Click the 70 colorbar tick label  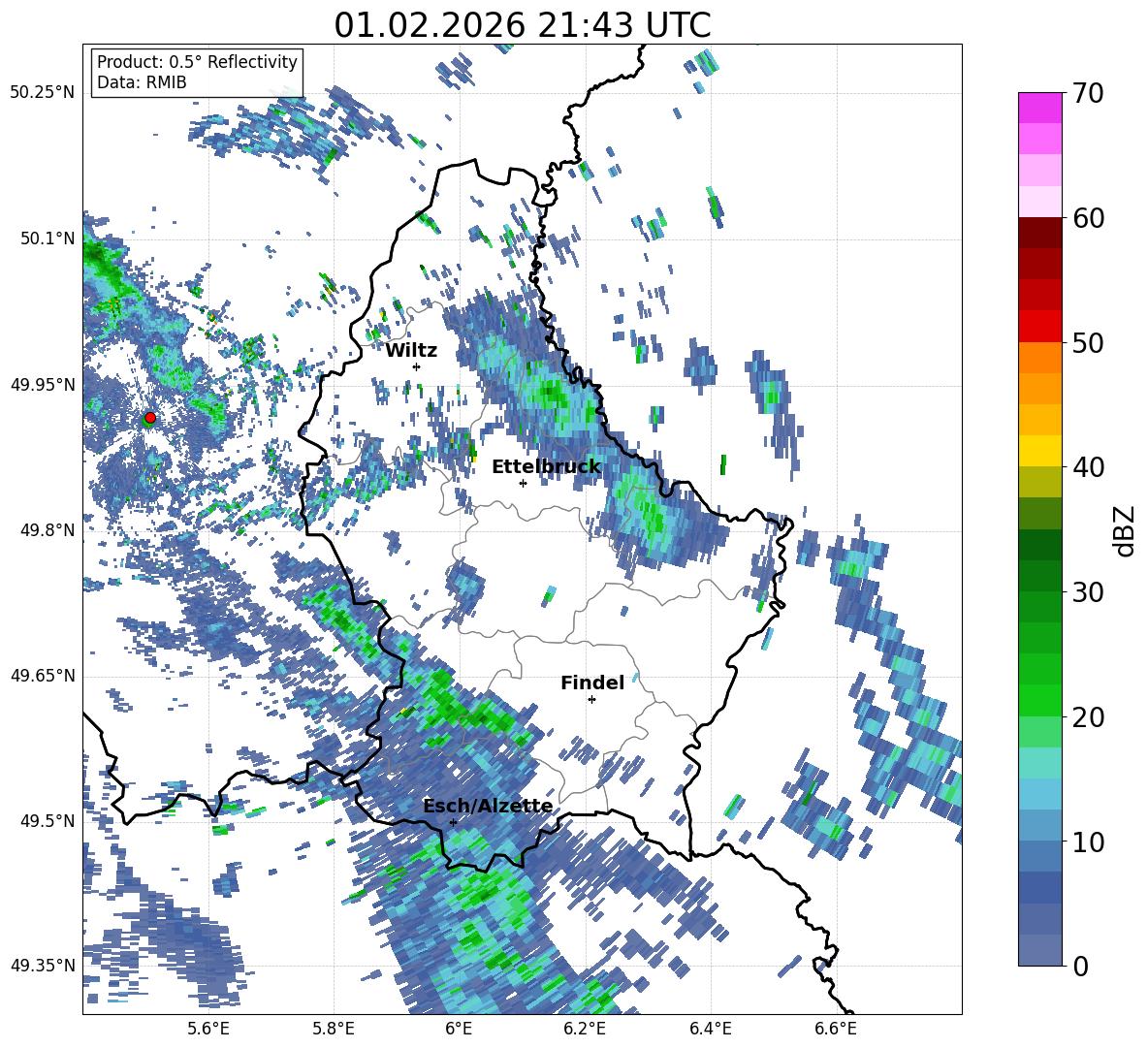(1088, 94)
